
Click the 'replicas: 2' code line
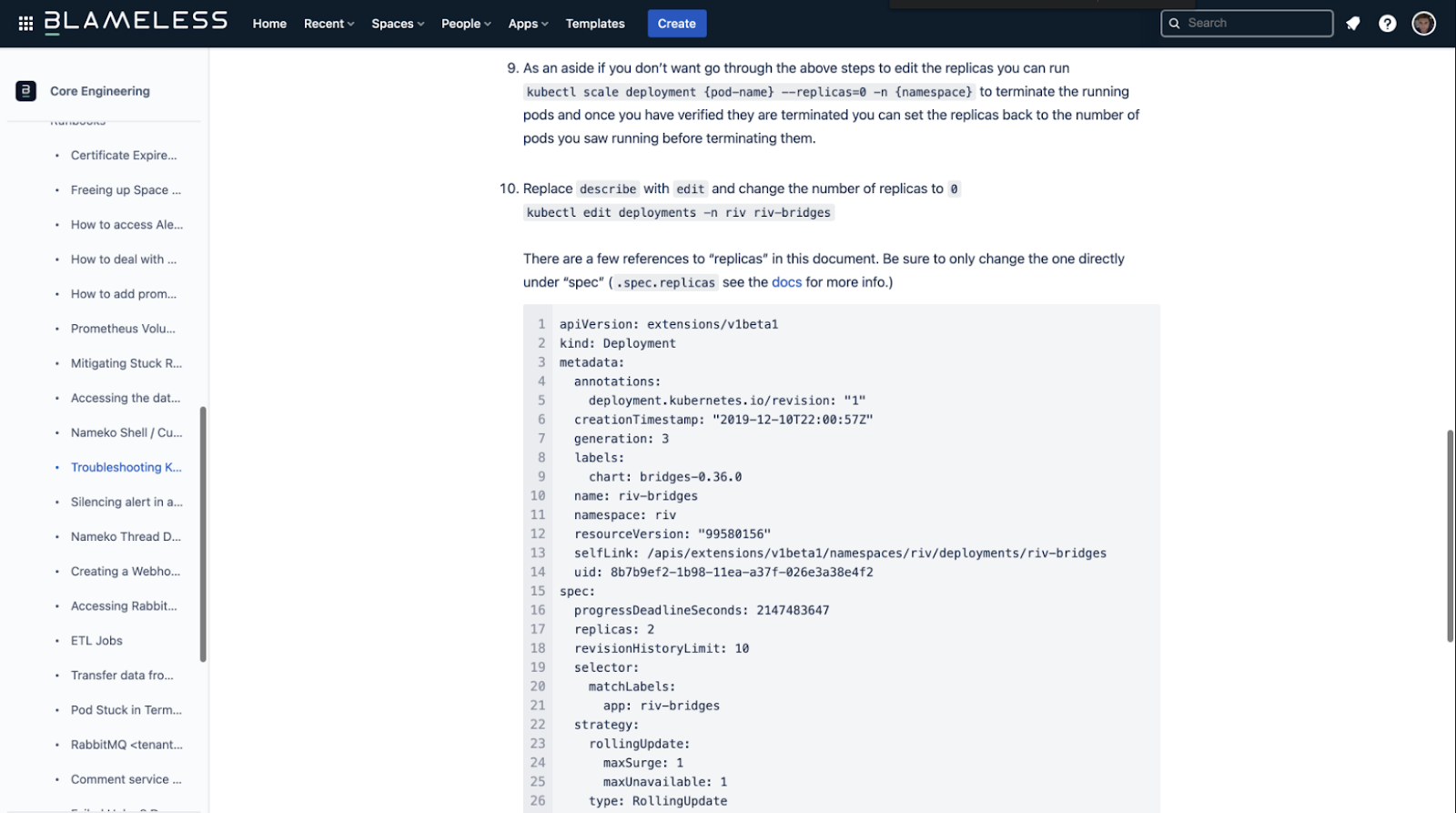[x=614, y=629]
